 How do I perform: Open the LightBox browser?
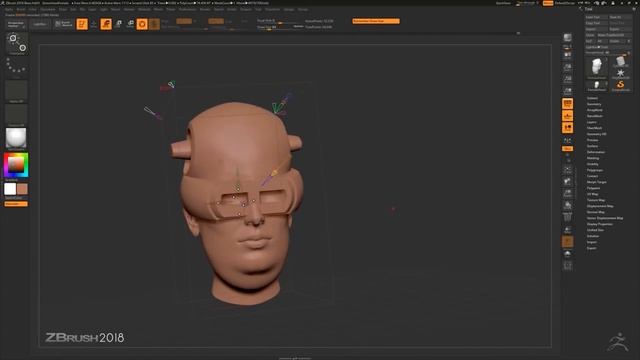40,24
